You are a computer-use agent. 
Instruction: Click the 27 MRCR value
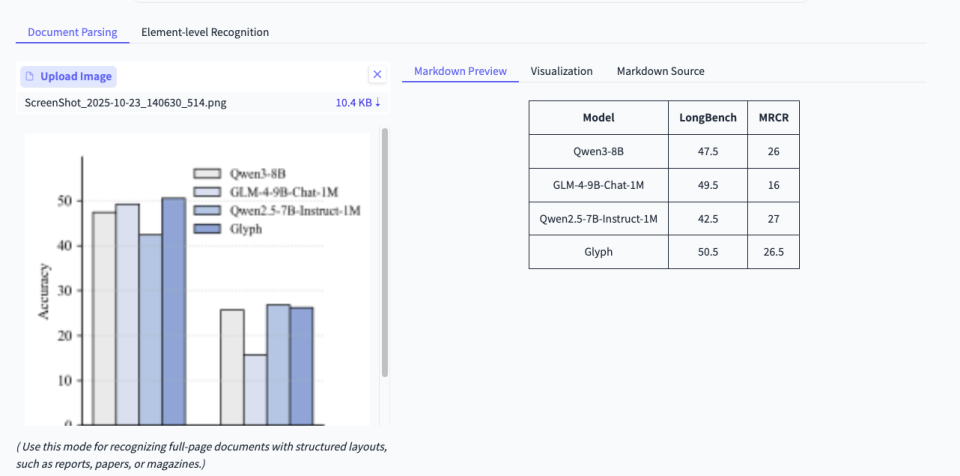click(x=773, y=218)
